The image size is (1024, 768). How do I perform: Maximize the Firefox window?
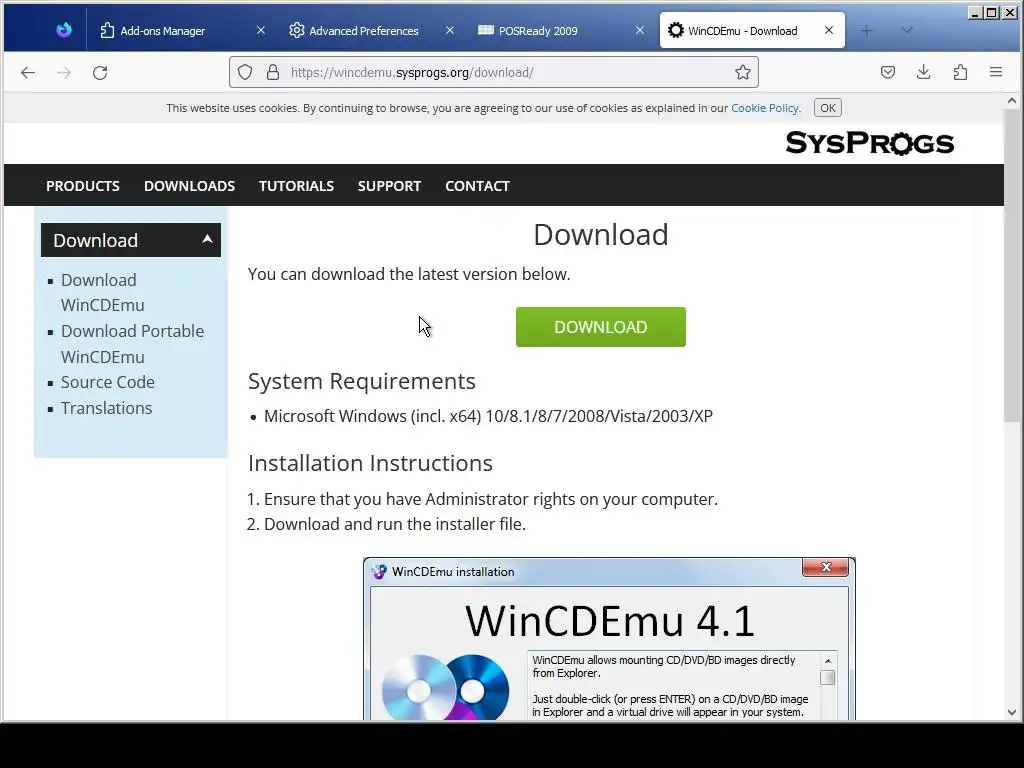[992, 12]
